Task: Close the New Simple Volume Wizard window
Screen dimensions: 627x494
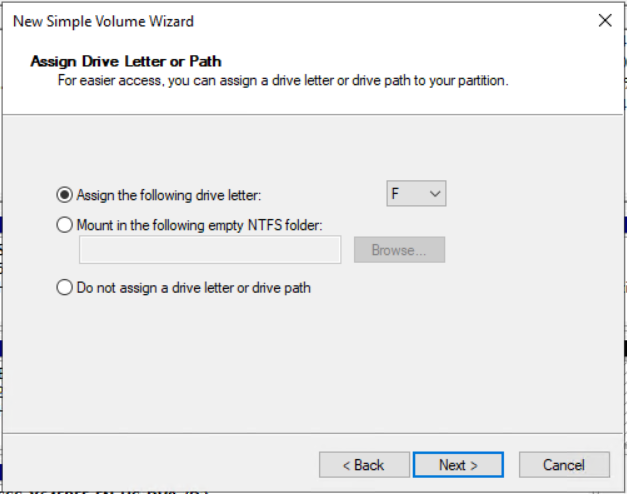Action: point(604,20)
